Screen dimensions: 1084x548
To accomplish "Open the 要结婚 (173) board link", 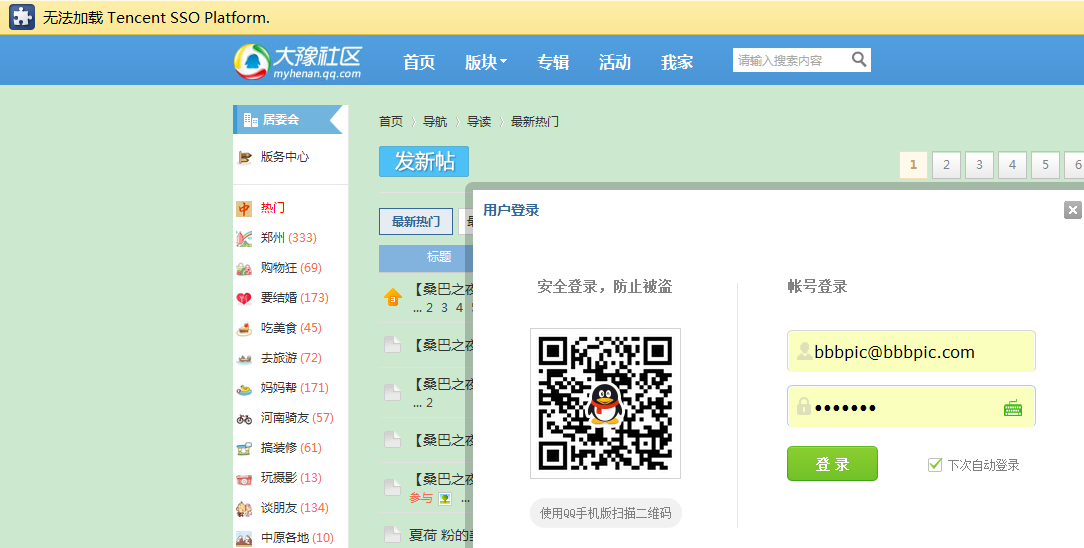I will tap(295, 298).
